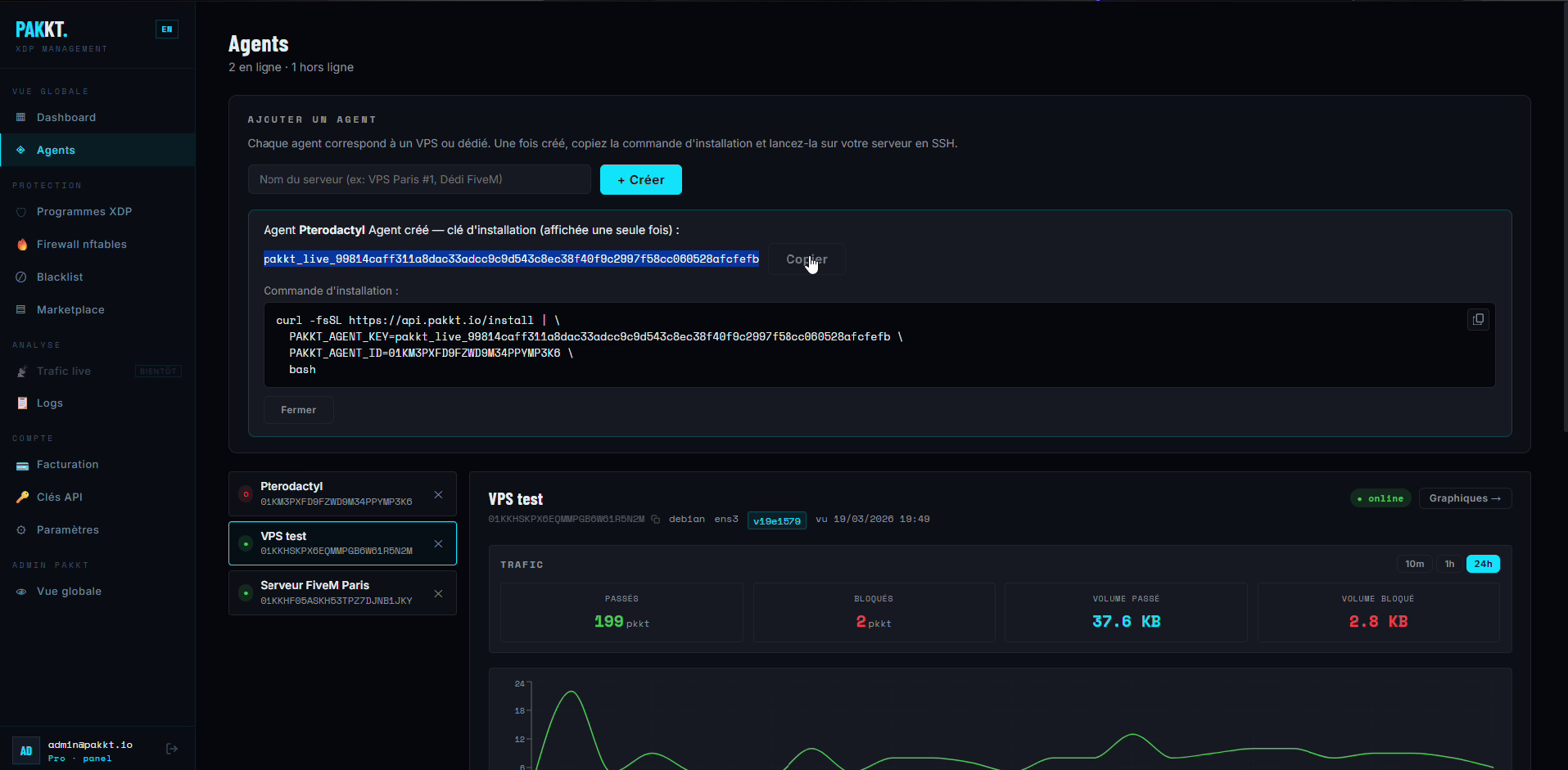Open Firewall nftables from the sidebar
The image size is (1568, 770).
click(x=81, y=245)
